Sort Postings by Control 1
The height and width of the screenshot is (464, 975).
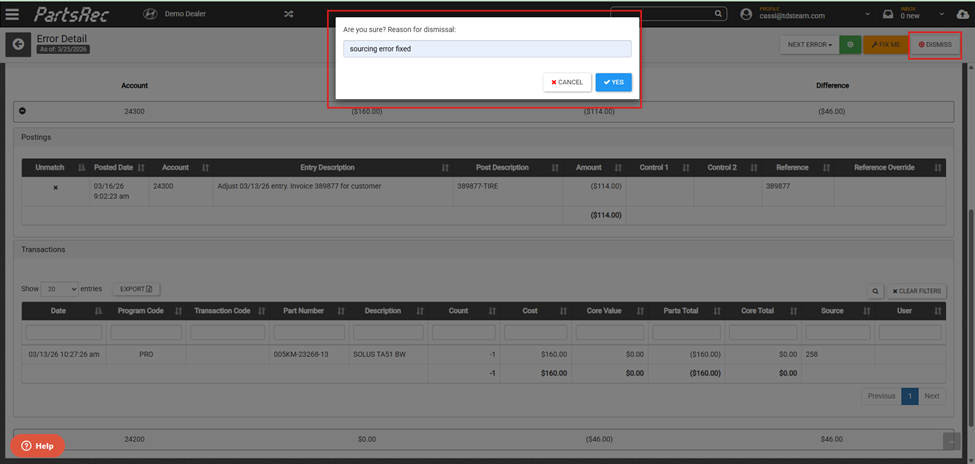660,167
